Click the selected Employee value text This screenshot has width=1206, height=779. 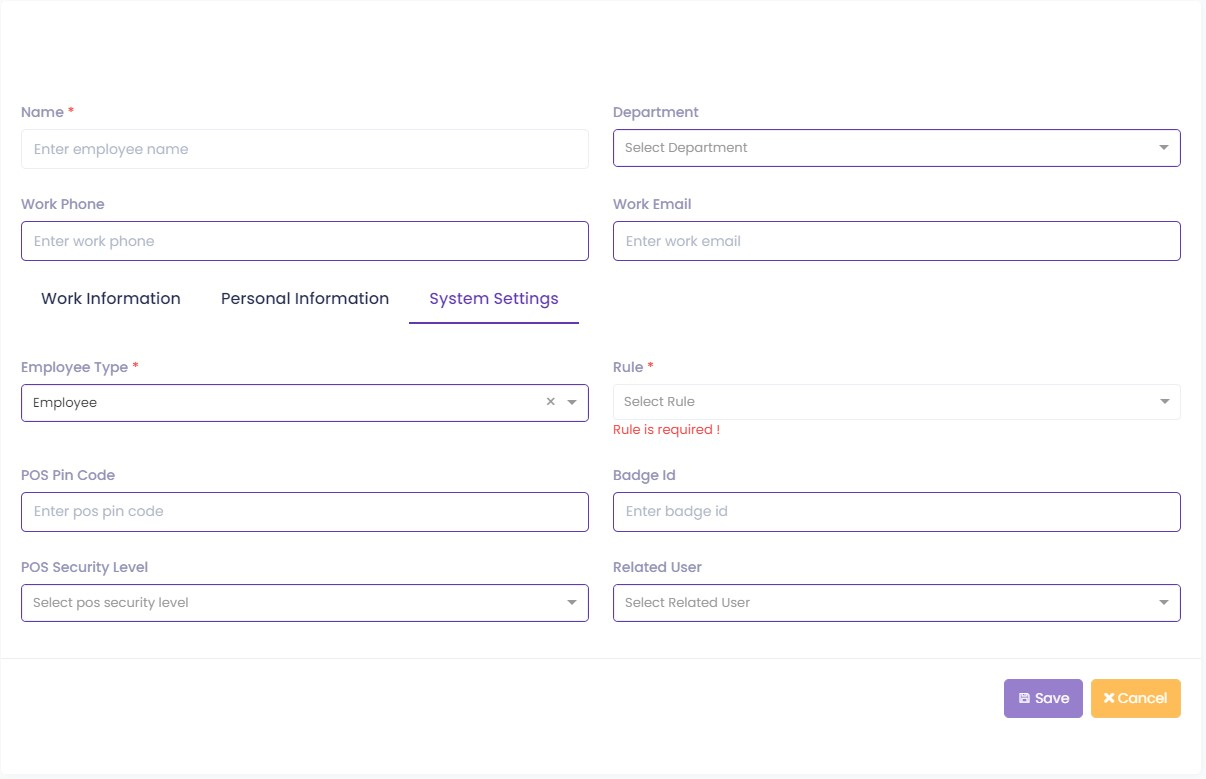[x=65, y=402]
